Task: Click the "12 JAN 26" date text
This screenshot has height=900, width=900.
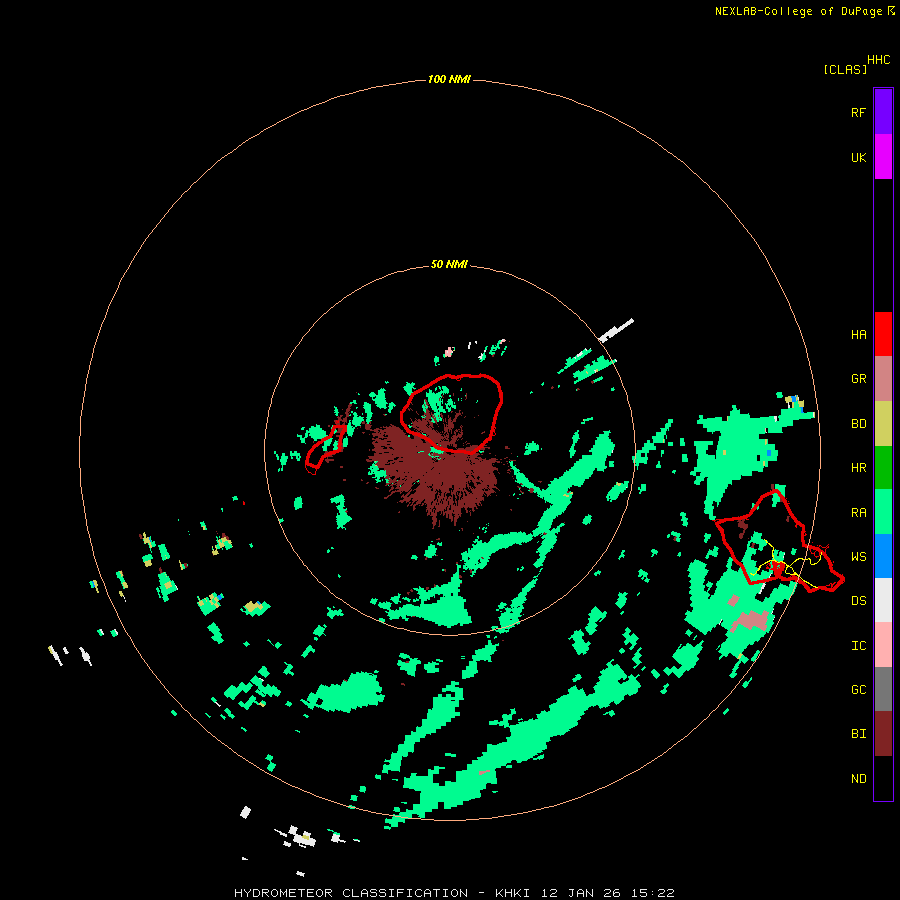Action: click(580, 893)
